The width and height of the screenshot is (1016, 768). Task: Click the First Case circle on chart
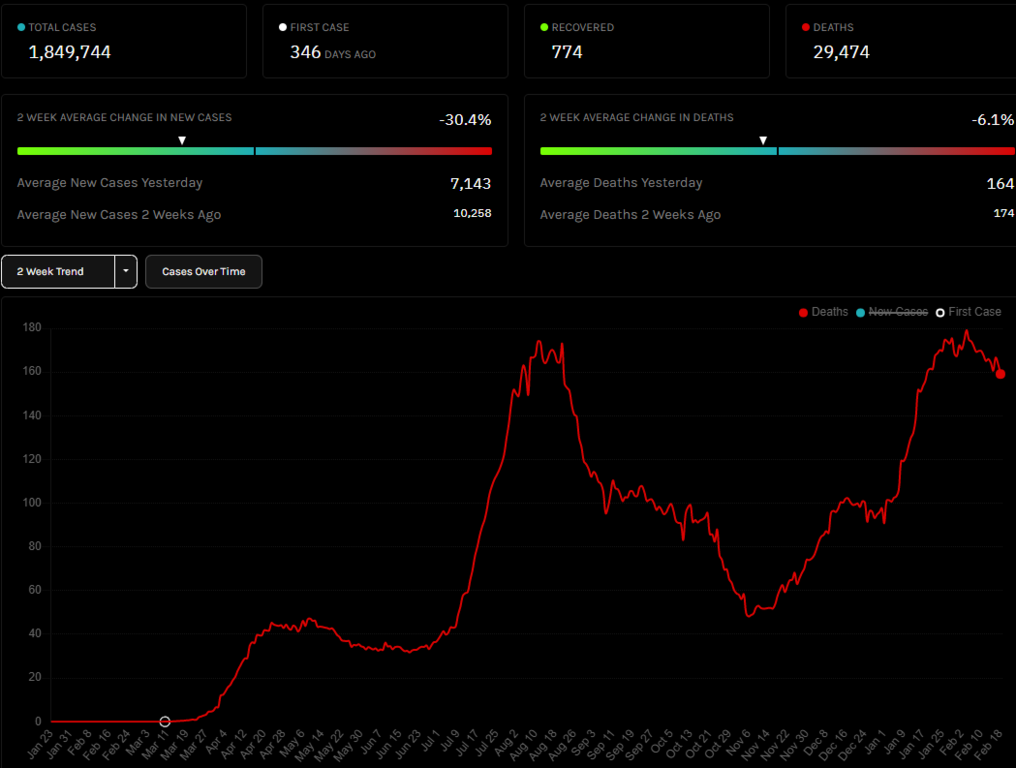[x=165, y=721]
